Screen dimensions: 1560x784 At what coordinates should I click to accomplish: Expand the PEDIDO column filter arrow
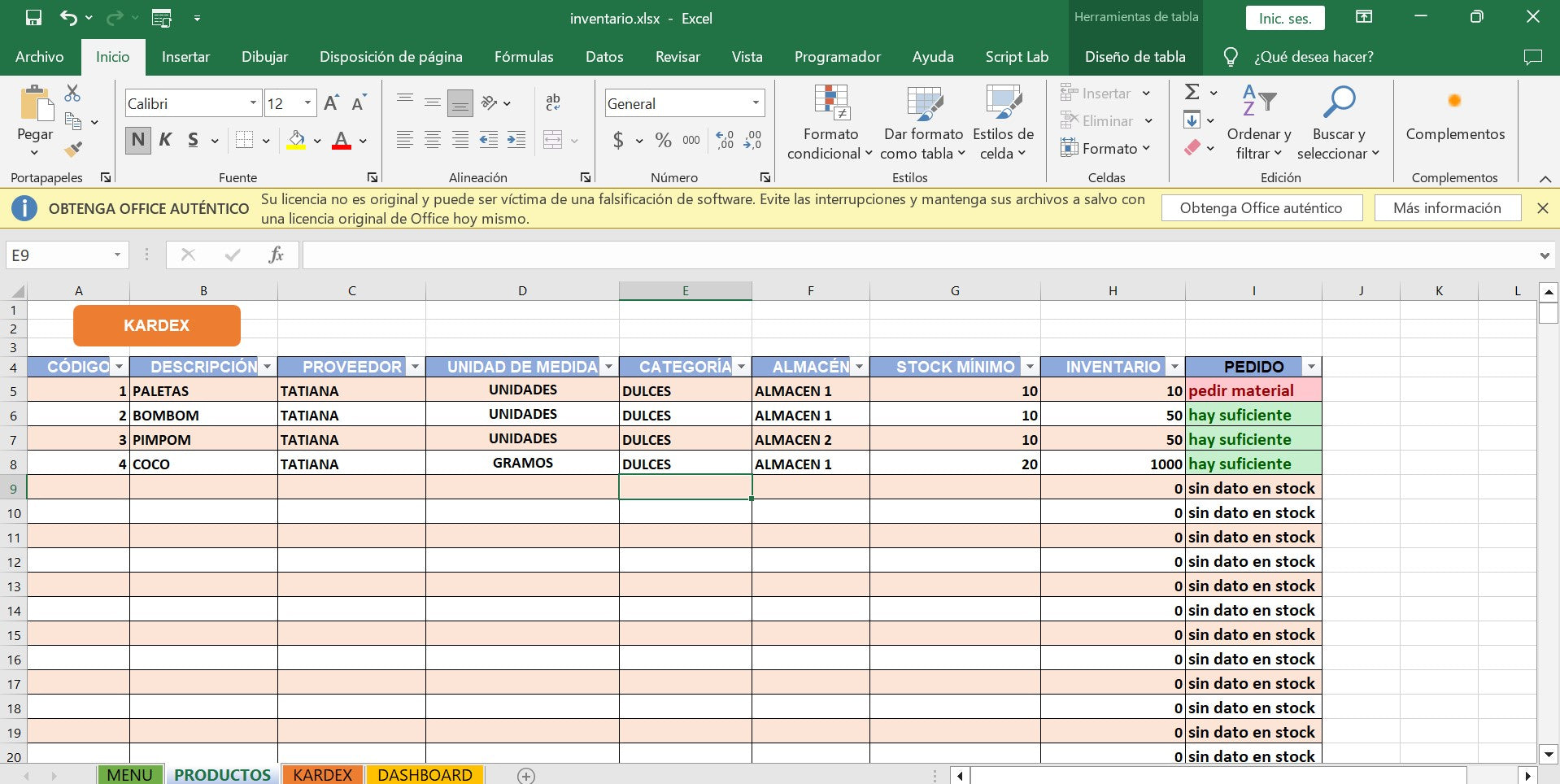(x=1310, y=367)
